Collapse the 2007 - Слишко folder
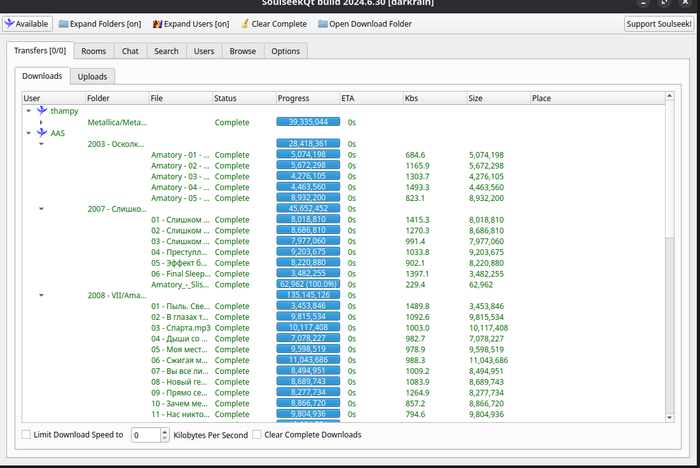 [x=41, y=209]
